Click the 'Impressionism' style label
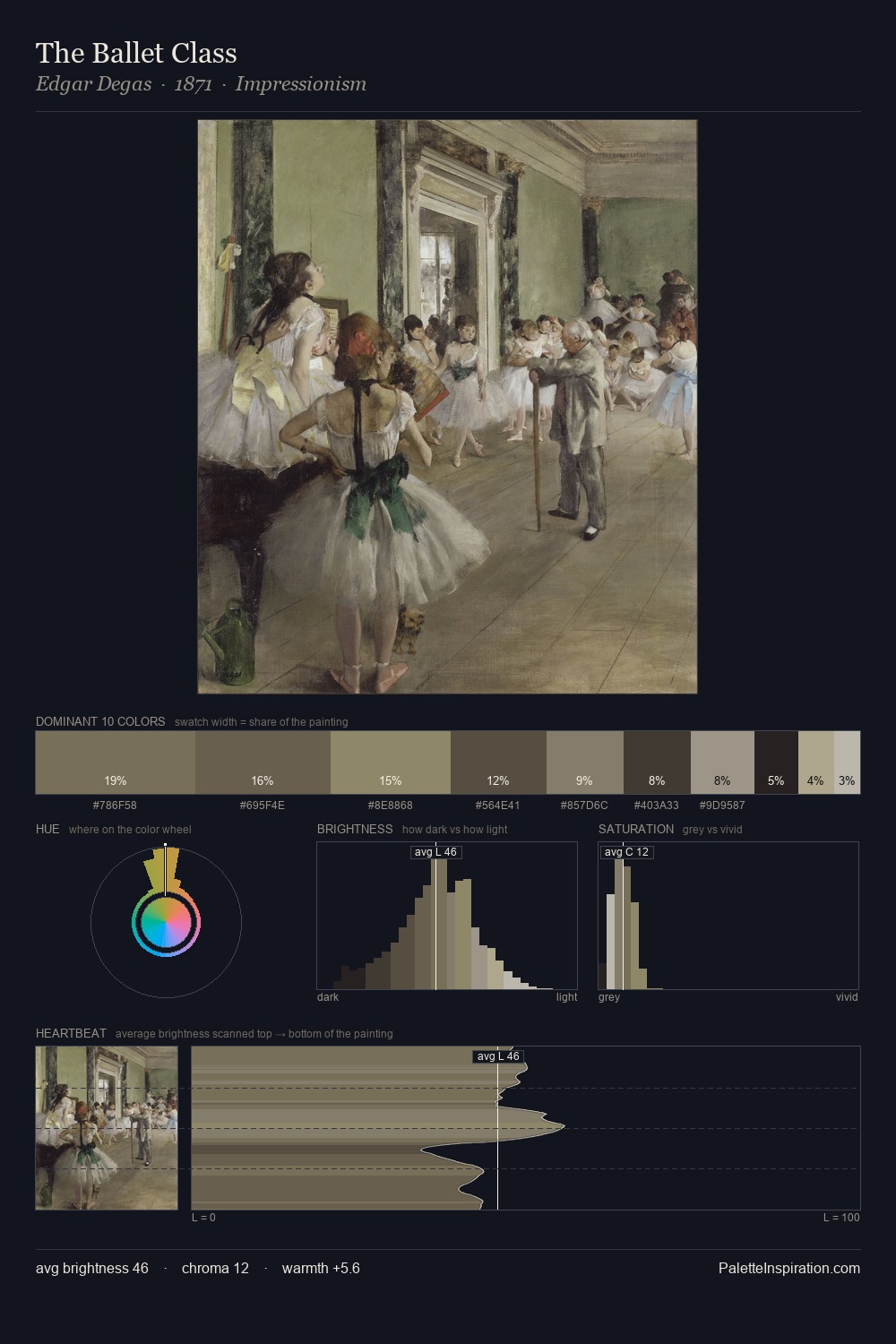 (x=301, y=84)
